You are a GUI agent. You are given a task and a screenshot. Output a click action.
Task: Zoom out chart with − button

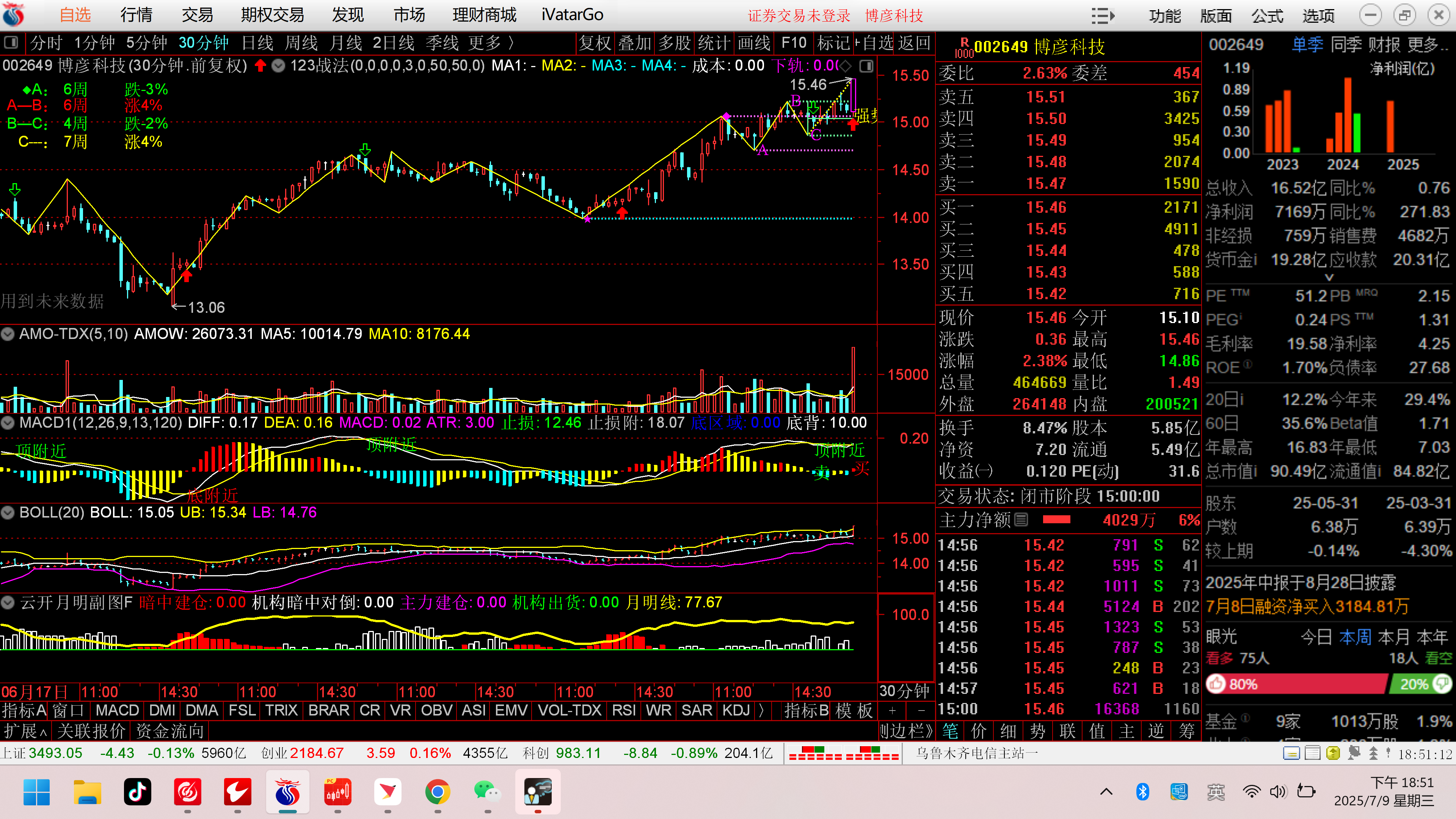pos(921,711)
